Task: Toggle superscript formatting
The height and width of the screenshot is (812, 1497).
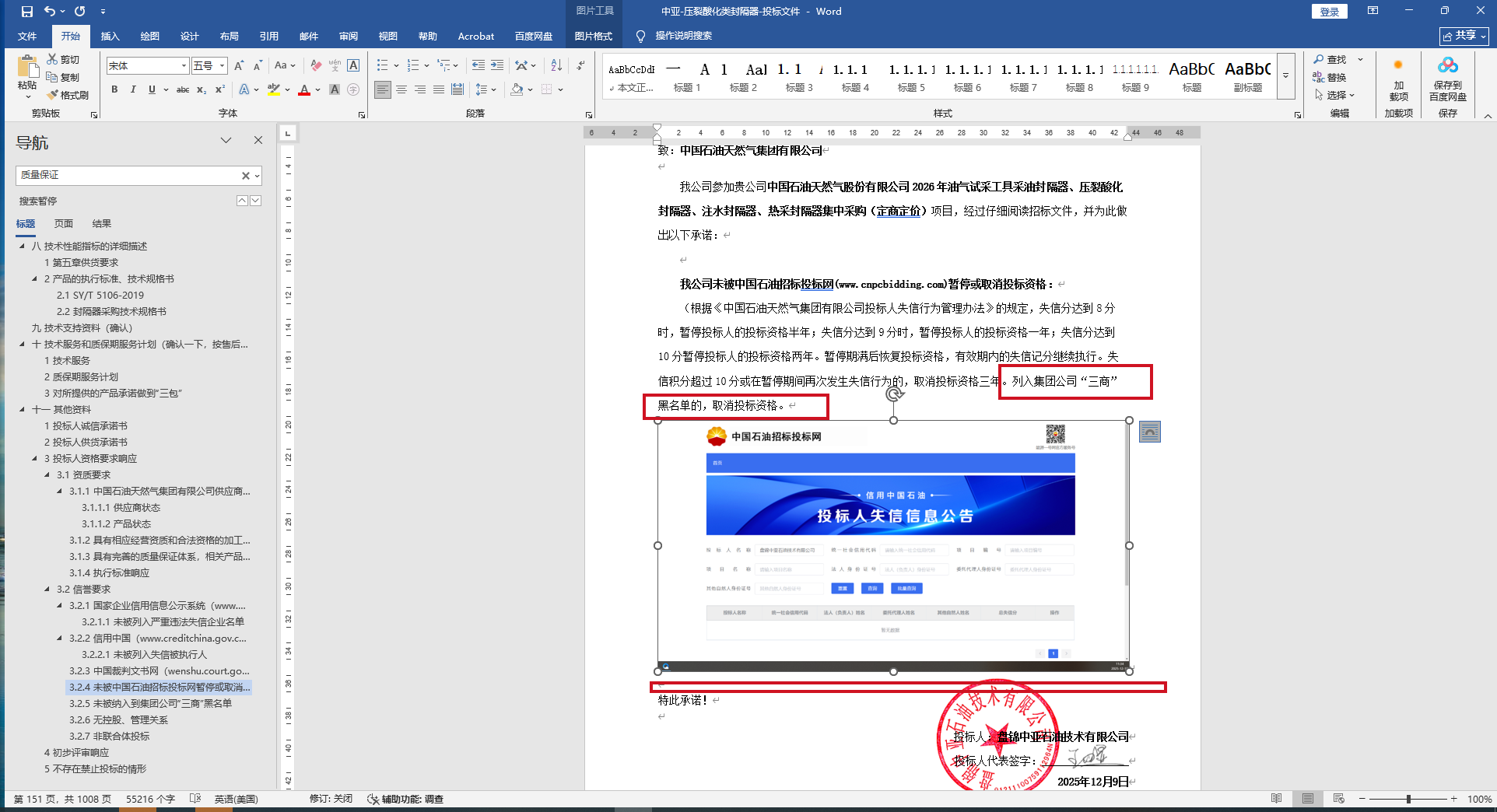Action: click(x=220, y=89)
